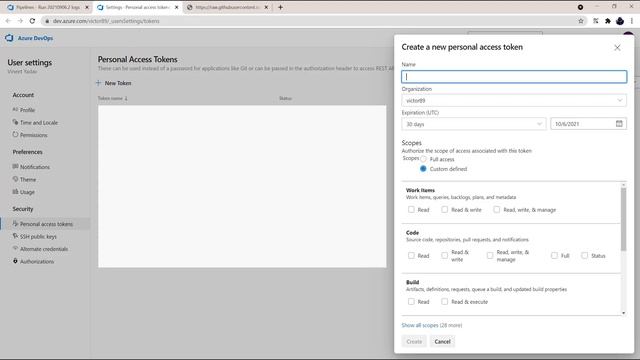Screen dimensions: 640x360
Task: Open a new browser tab
Action: point(280,7)
